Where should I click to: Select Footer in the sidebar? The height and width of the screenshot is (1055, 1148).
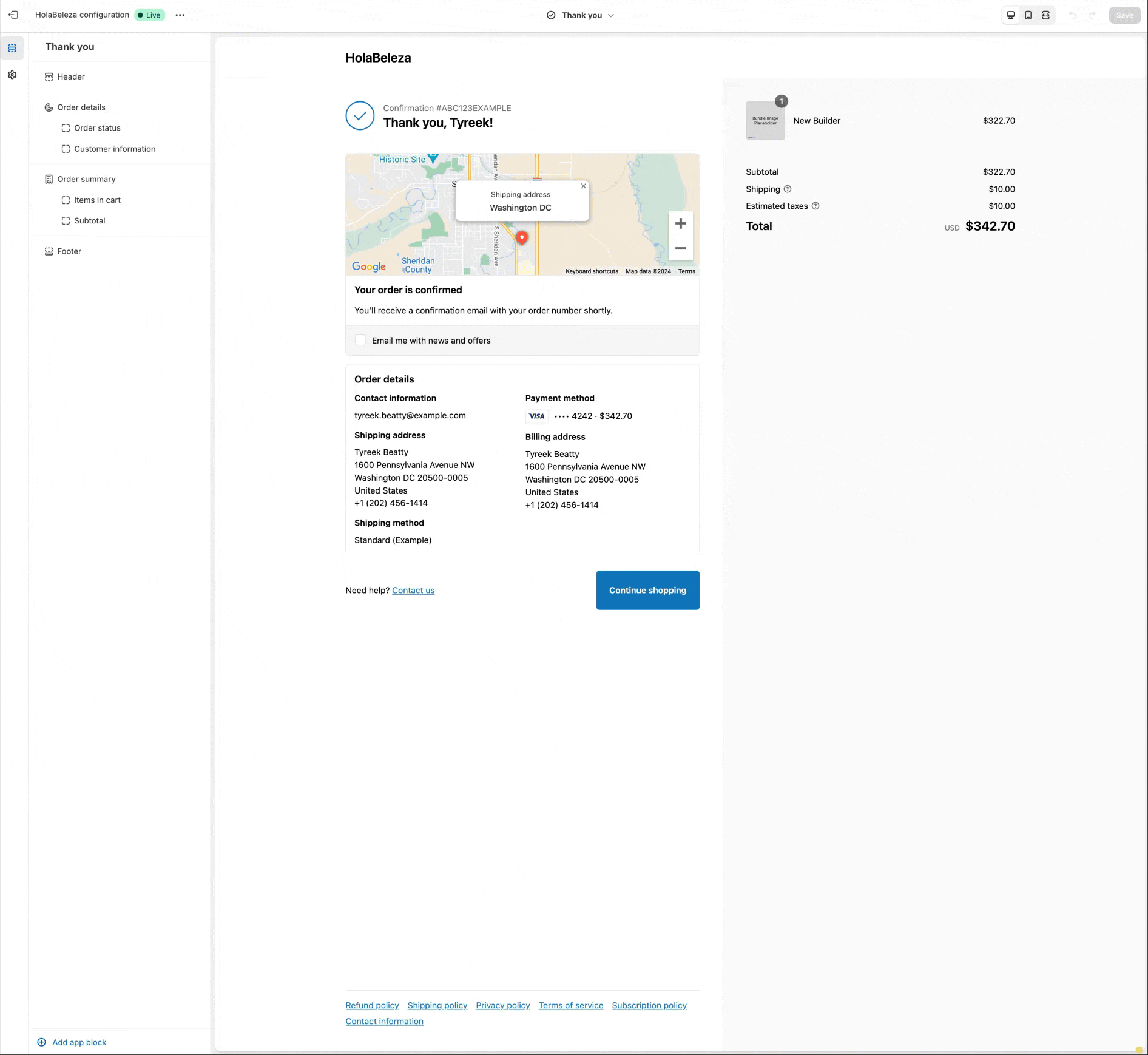pos(69,251)
